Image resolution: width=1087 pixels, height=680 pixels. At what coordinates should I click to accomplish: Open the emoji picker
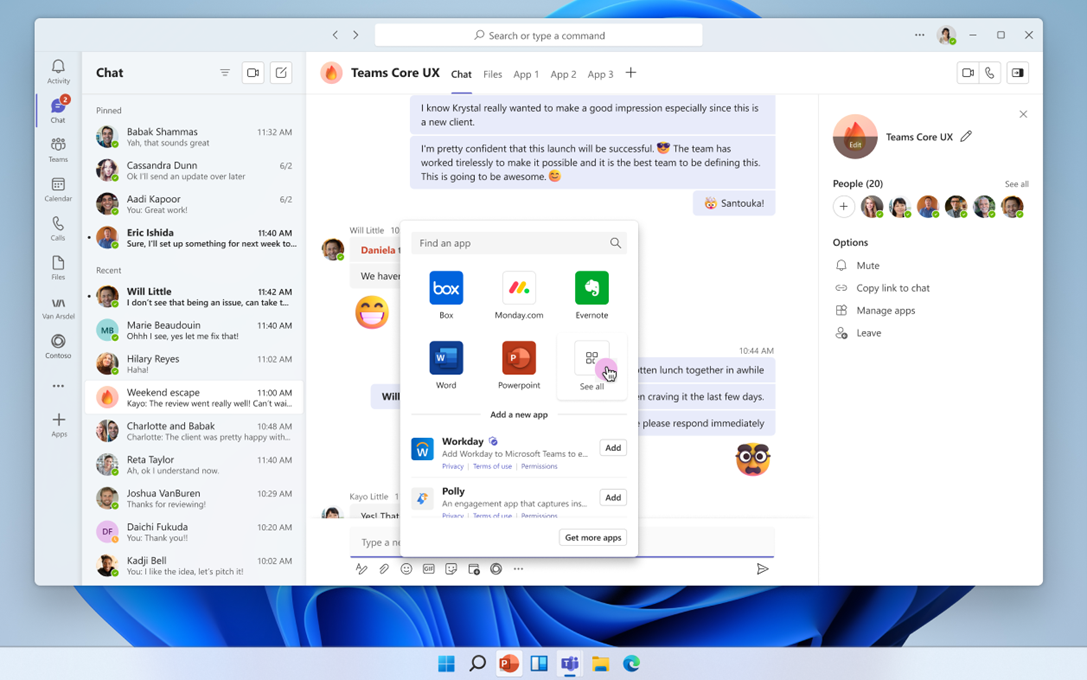tap(406, 569)
